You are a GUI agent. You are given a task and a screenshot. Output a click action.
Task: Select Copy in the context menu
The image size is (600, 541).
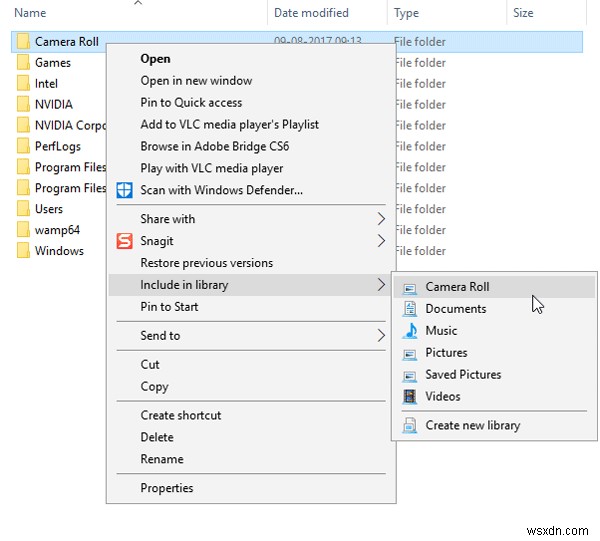[154, 386]
